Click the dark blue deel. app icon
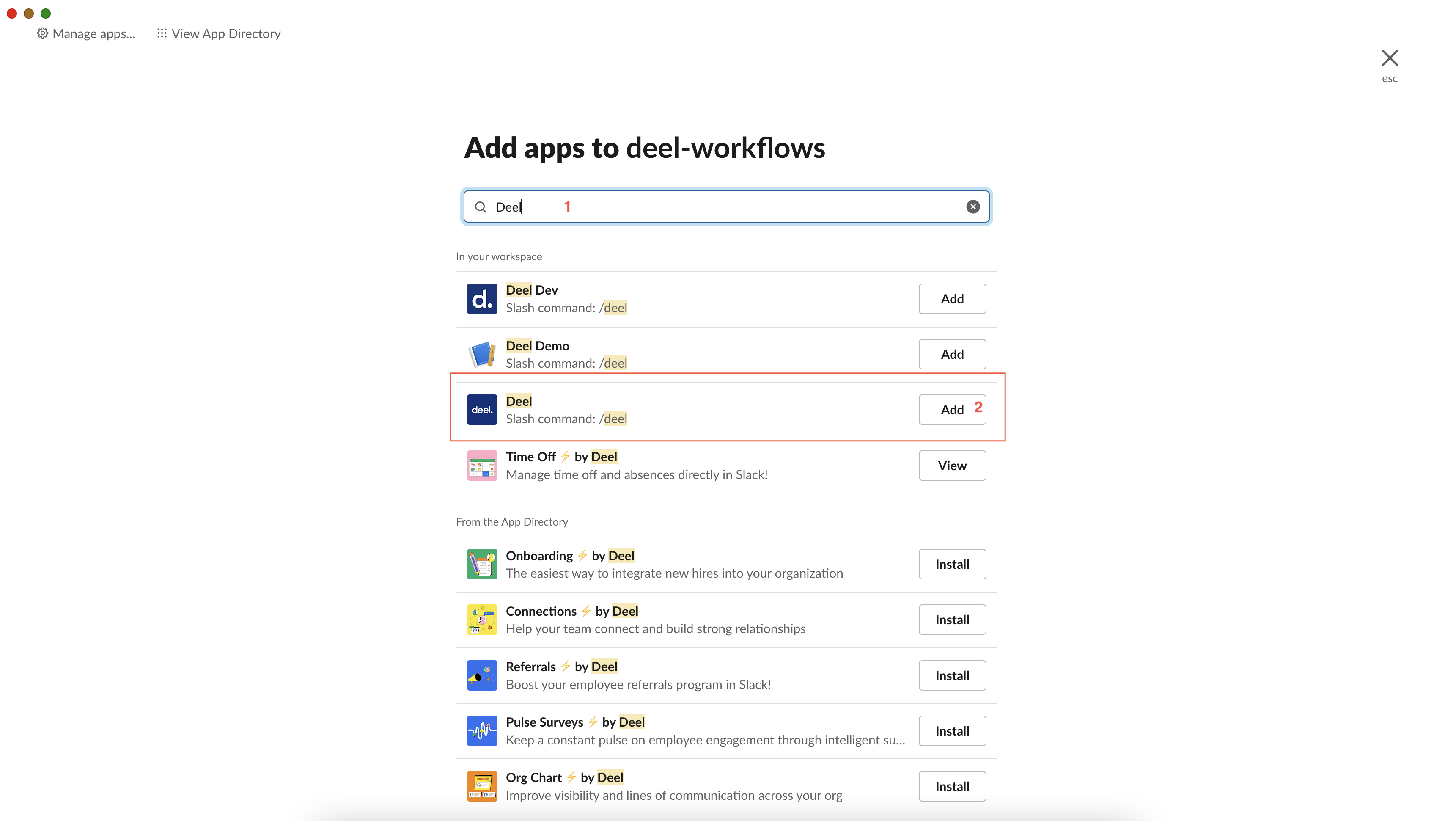Viewport: 1456px width, 821px height. (x=481, y=409)
